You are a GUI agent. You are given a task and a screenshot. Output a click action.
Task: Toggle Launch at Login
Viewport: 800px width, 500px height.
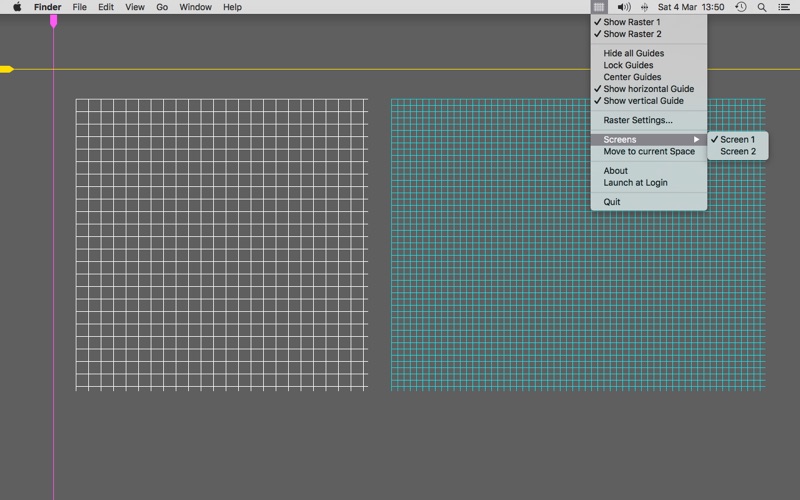[x=649, y=182]
